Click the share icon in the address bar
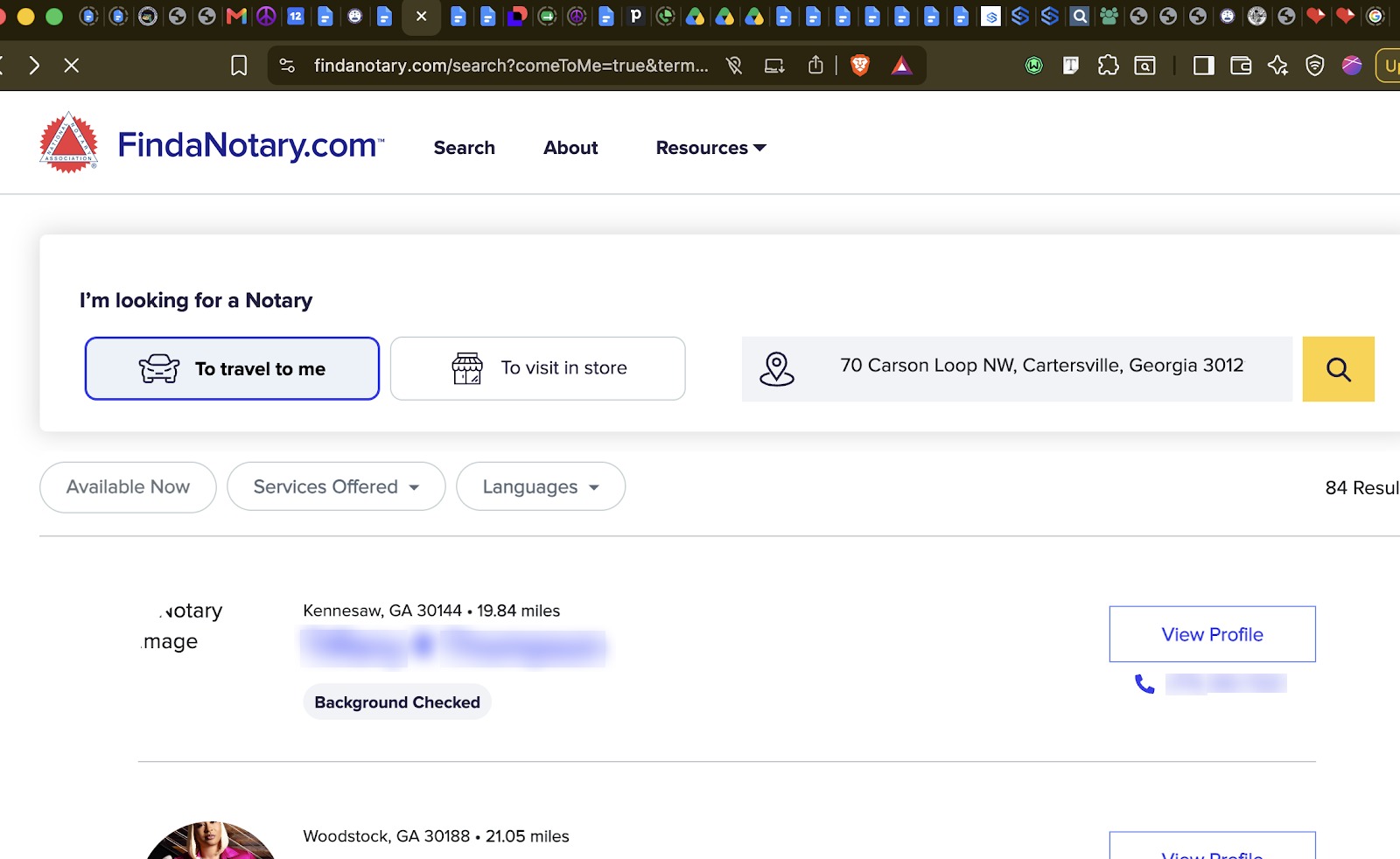Screen dimensions: 1400x859 click(x=815, y=66)
